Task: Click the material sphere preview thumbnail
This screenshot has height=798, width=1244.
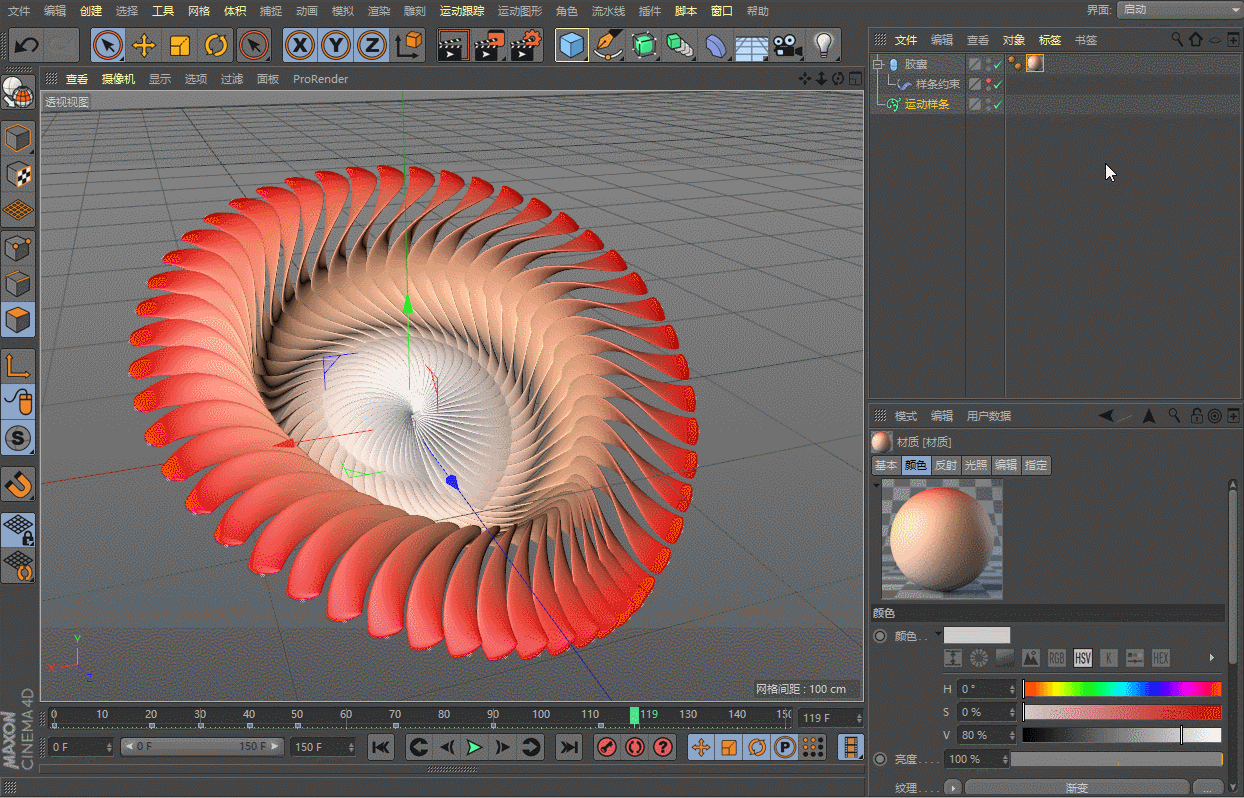Action: 941,540
